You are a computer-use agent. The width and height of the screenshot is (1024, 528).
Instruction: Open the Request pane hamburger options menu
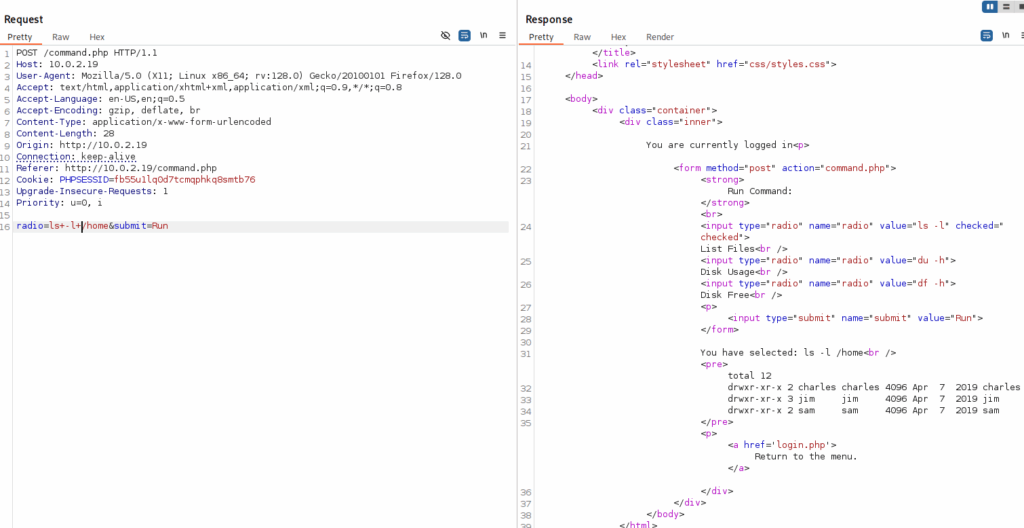502,35
